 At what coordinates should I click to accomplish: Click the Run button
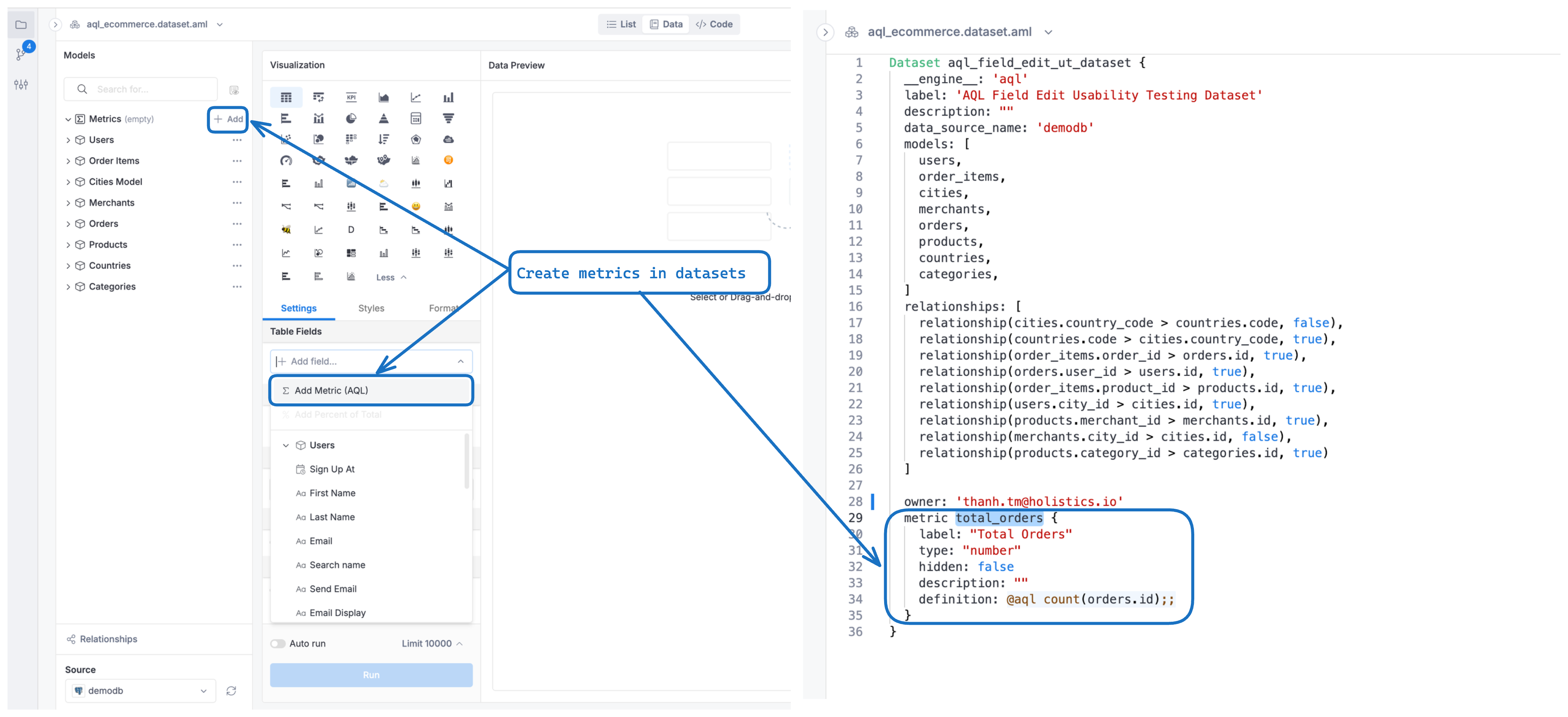tap(371, 675)
